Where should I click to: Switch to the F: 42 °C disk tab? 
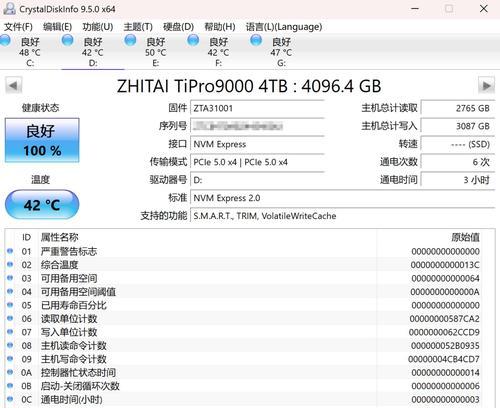[x=218, y=52]
